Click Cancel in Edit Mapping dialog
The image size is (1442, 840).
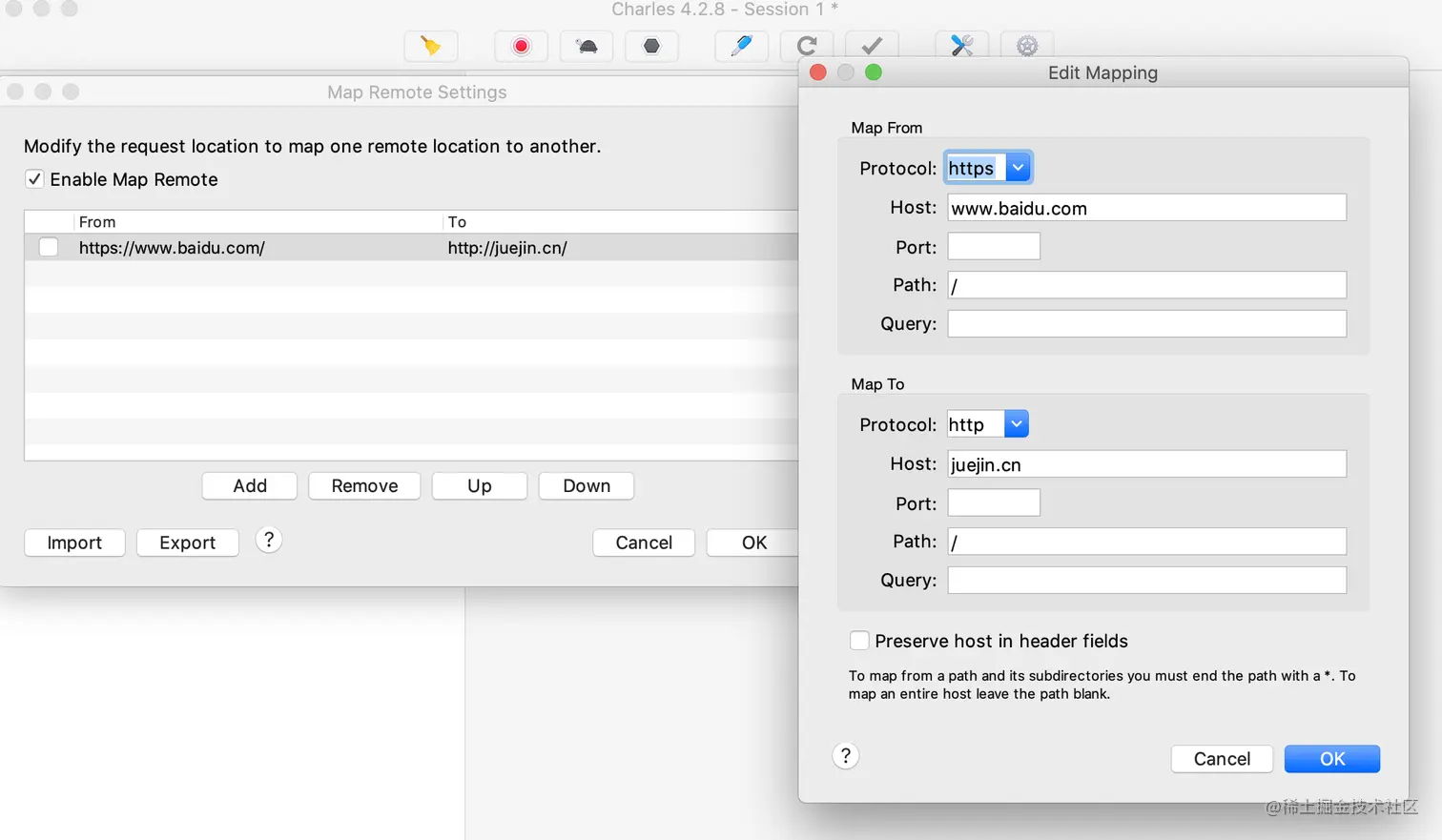[x=1222, y=759]
